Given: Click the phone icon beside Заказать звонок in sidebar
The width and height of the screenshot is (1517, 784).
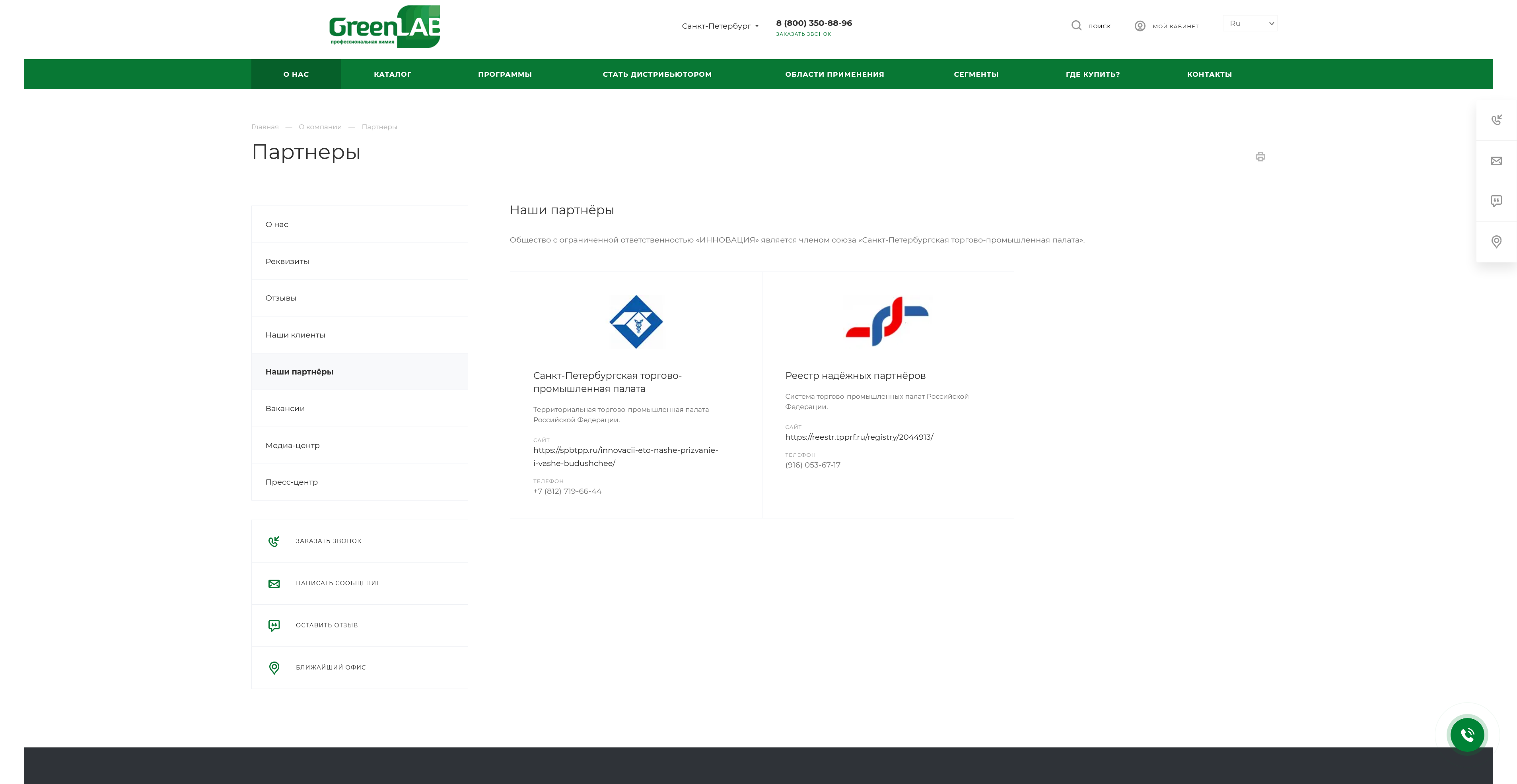Looking at the screenshot, I should [x=274, y=541].
